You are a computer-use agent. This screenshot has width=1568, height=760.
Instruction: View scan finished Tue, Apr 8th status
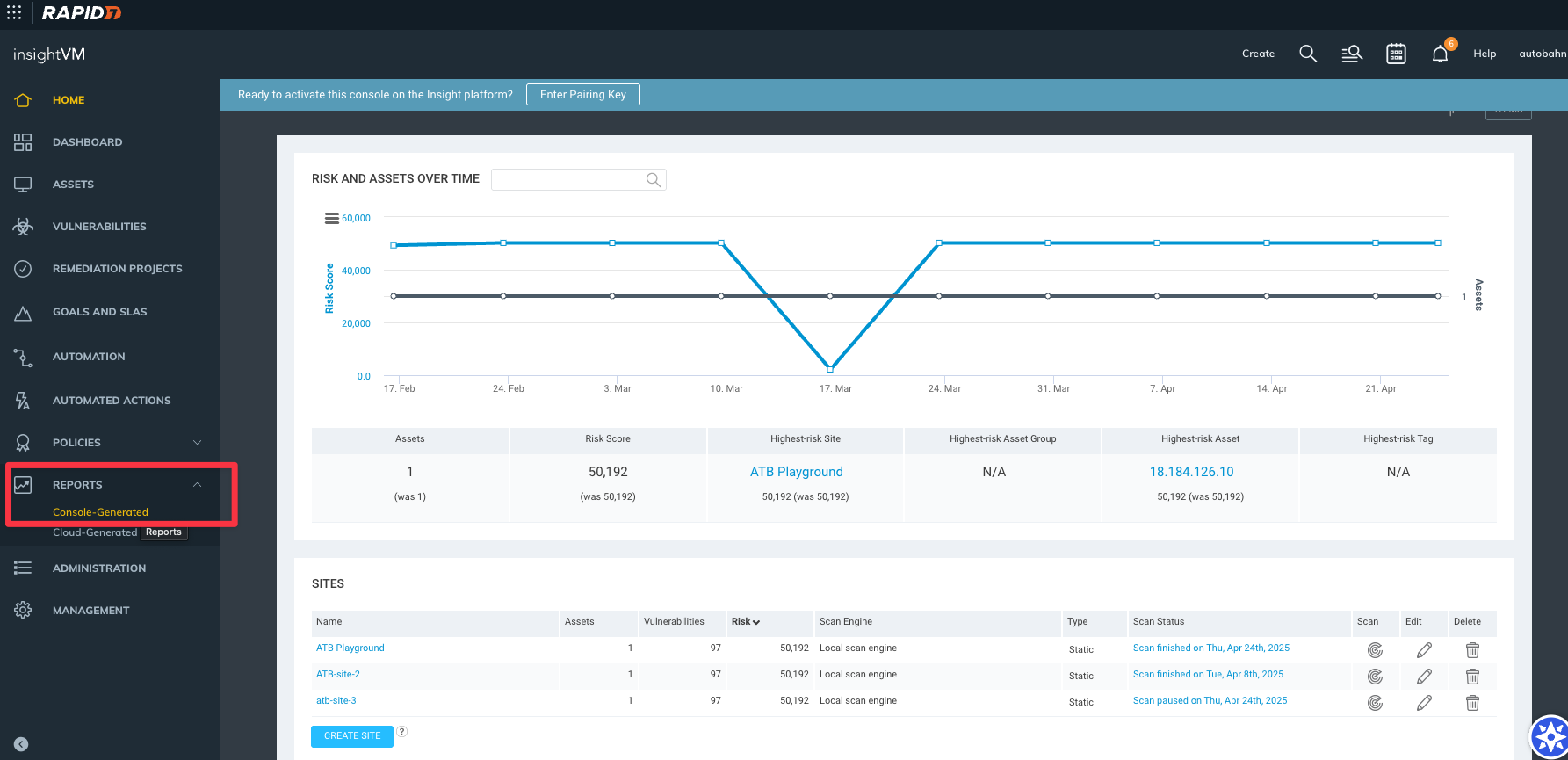[1208, 675]
